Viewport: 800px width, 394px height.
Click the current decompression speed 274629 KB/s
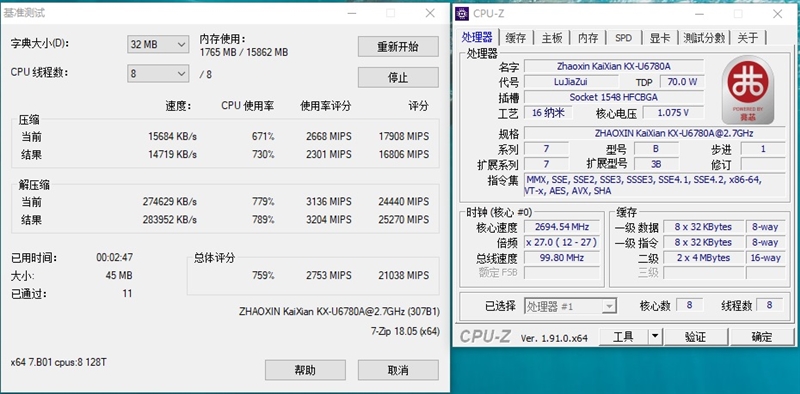(169, 202)
